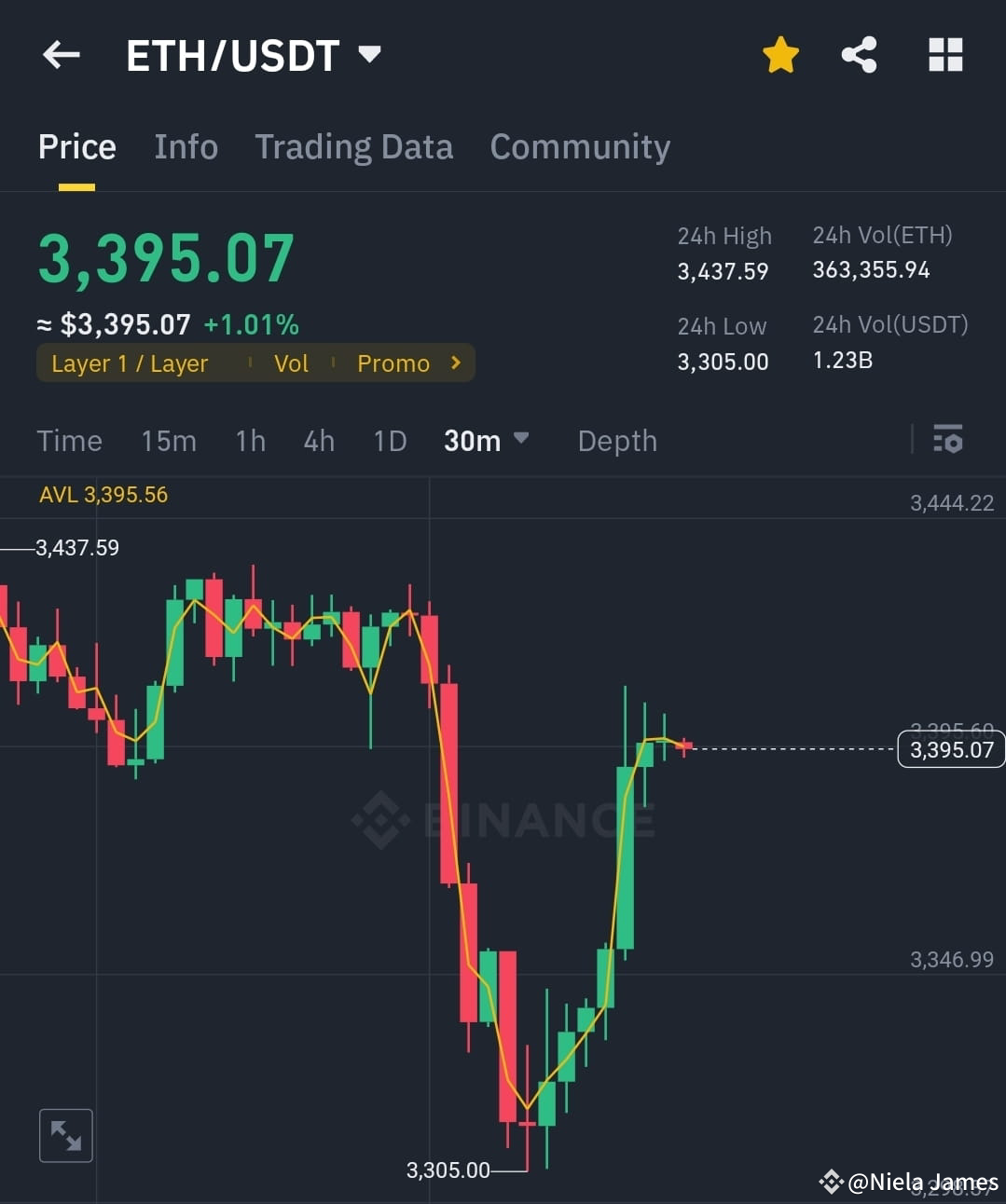The height and width of the screenshot is (1204, 1006).
Task: Expand the chart to fullscreen
Action: pyautogui.click(x=65, y=1135)
